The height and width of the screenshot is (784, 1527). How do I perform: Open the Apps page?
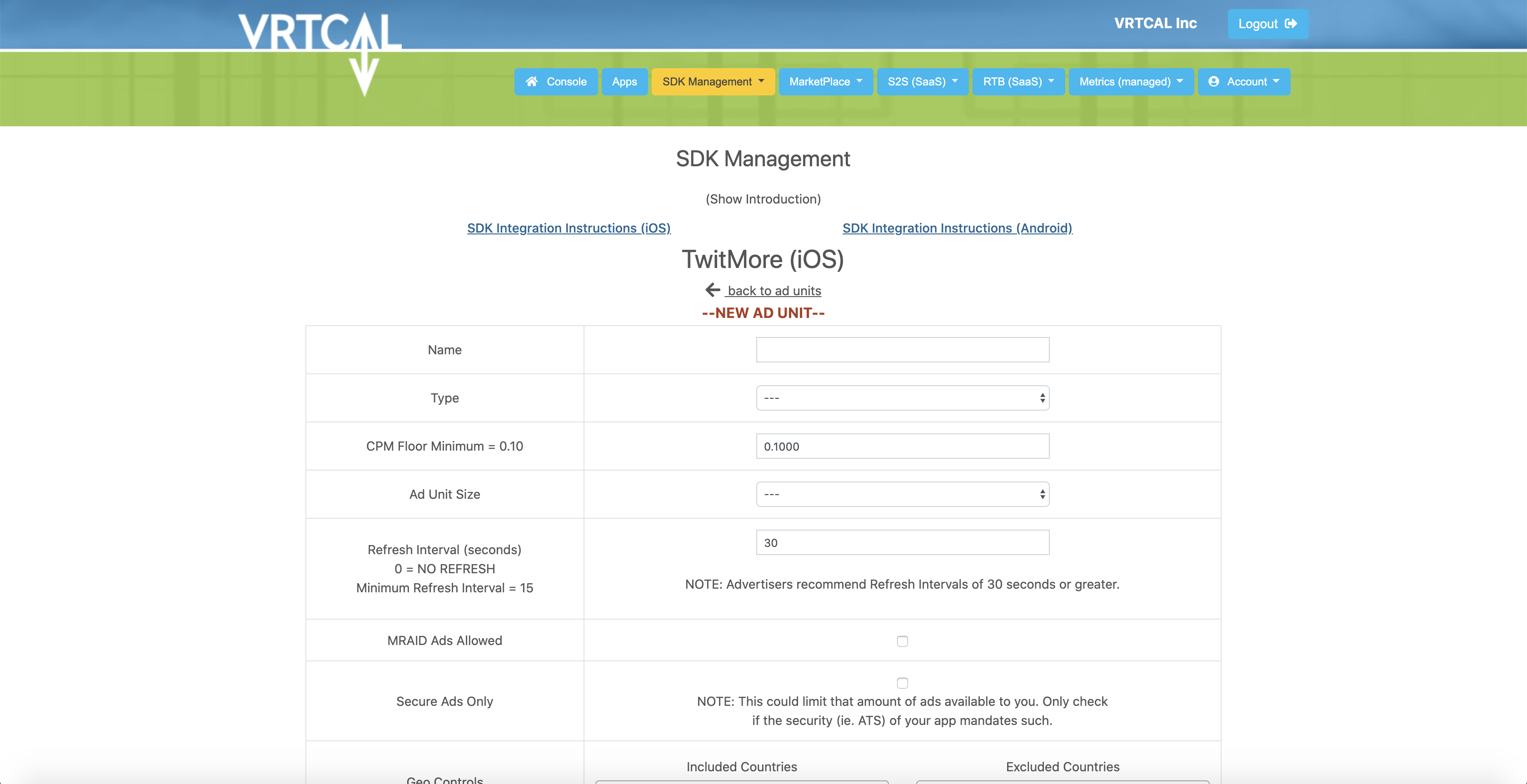(x=624, y=81)
